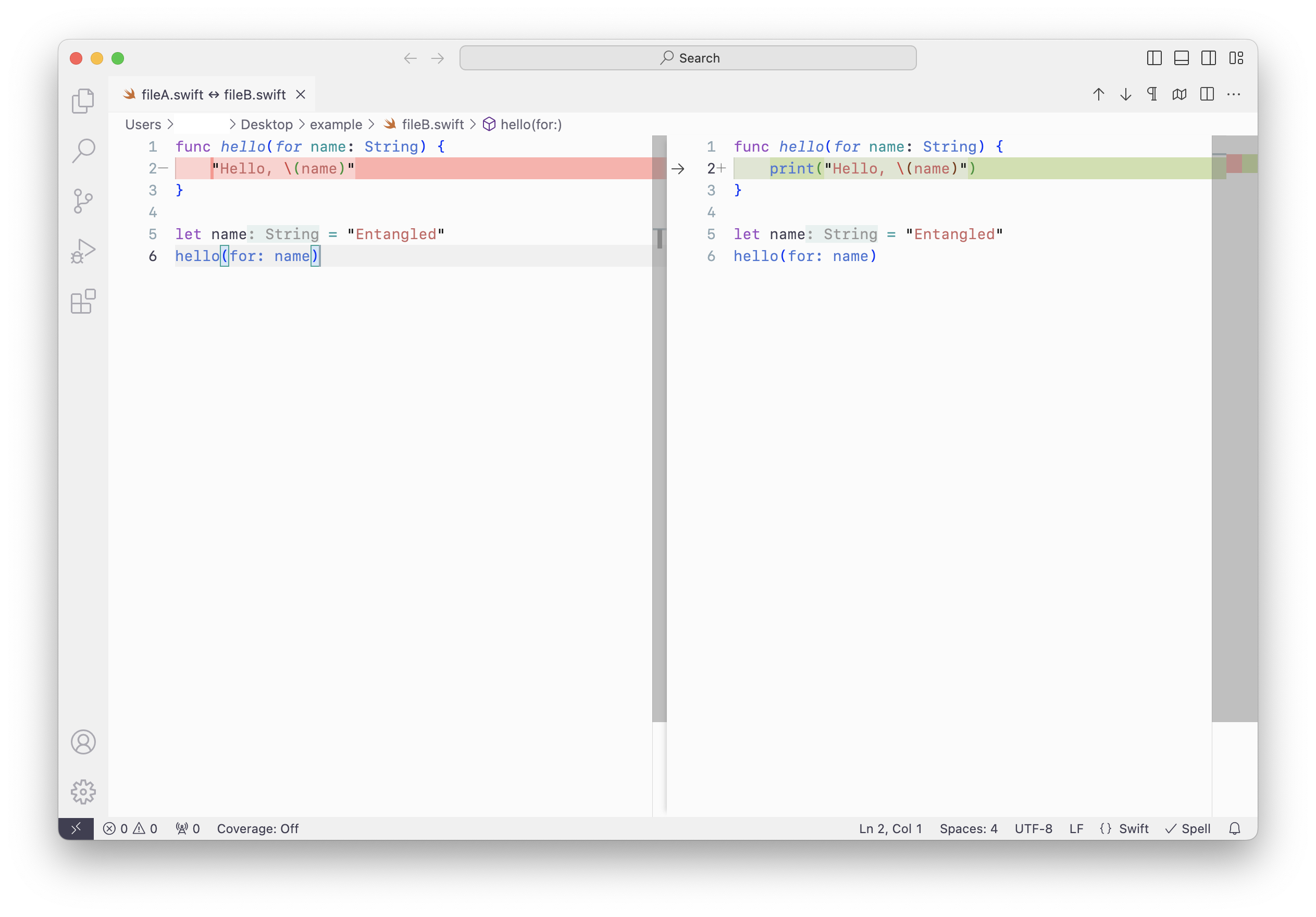
Task: Open the example folder breadcrumb dropdown
Action: click(336, 125)
